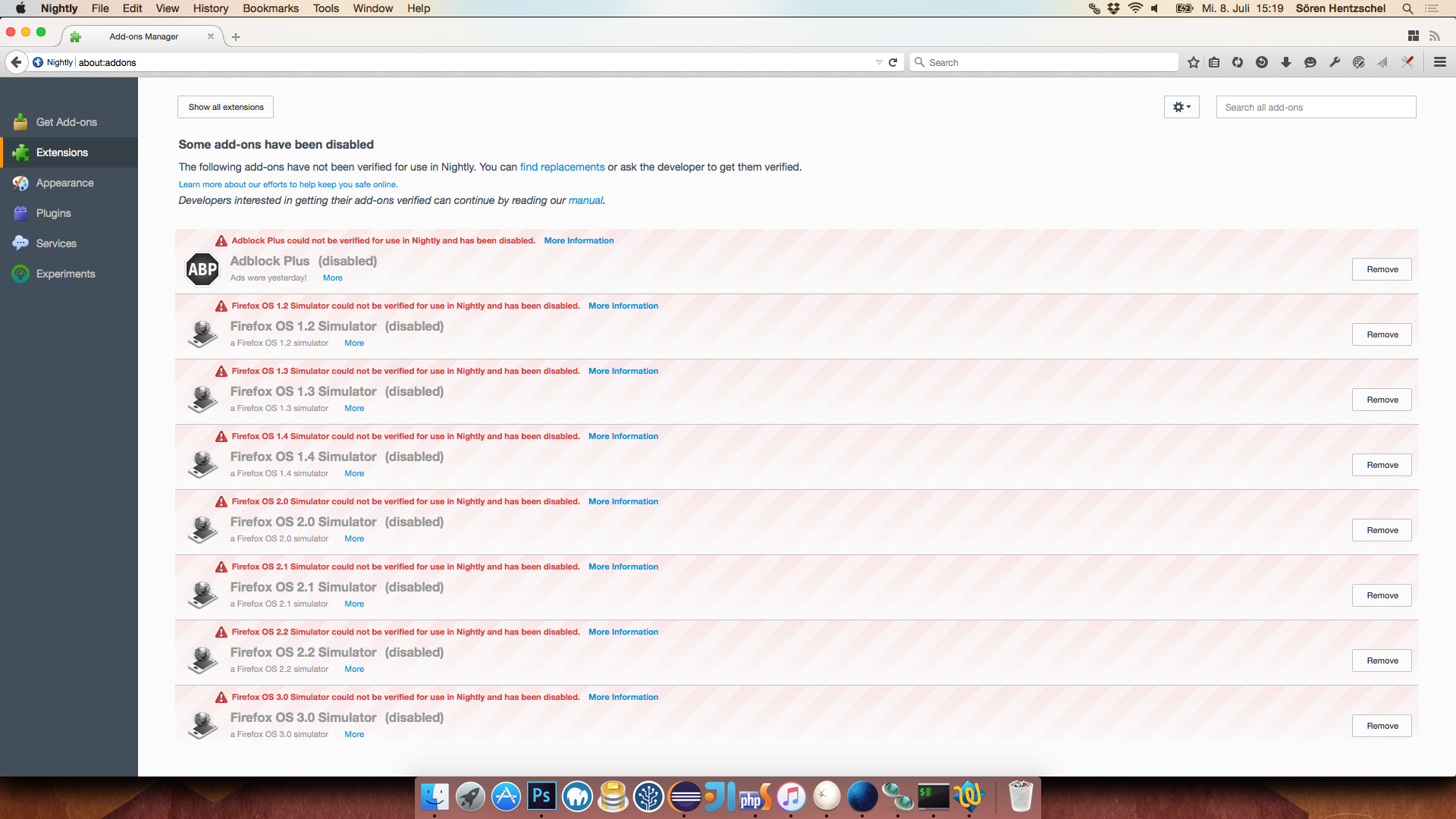The width and height of the screenshot is (1456, 819).
Task: Expand More details for Adblock Plus
Action: coord(332,278)
